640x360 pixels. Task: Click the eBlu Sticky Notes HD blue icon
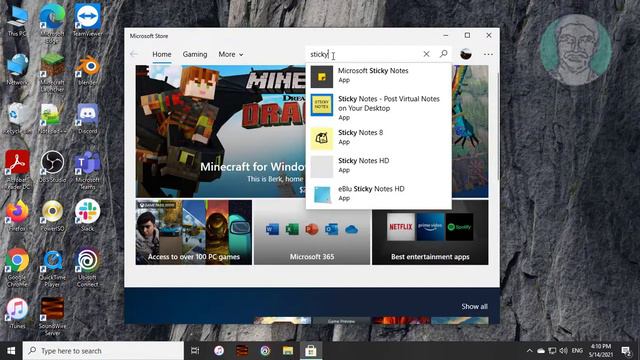pyautogui.click(x=322, y=195)
